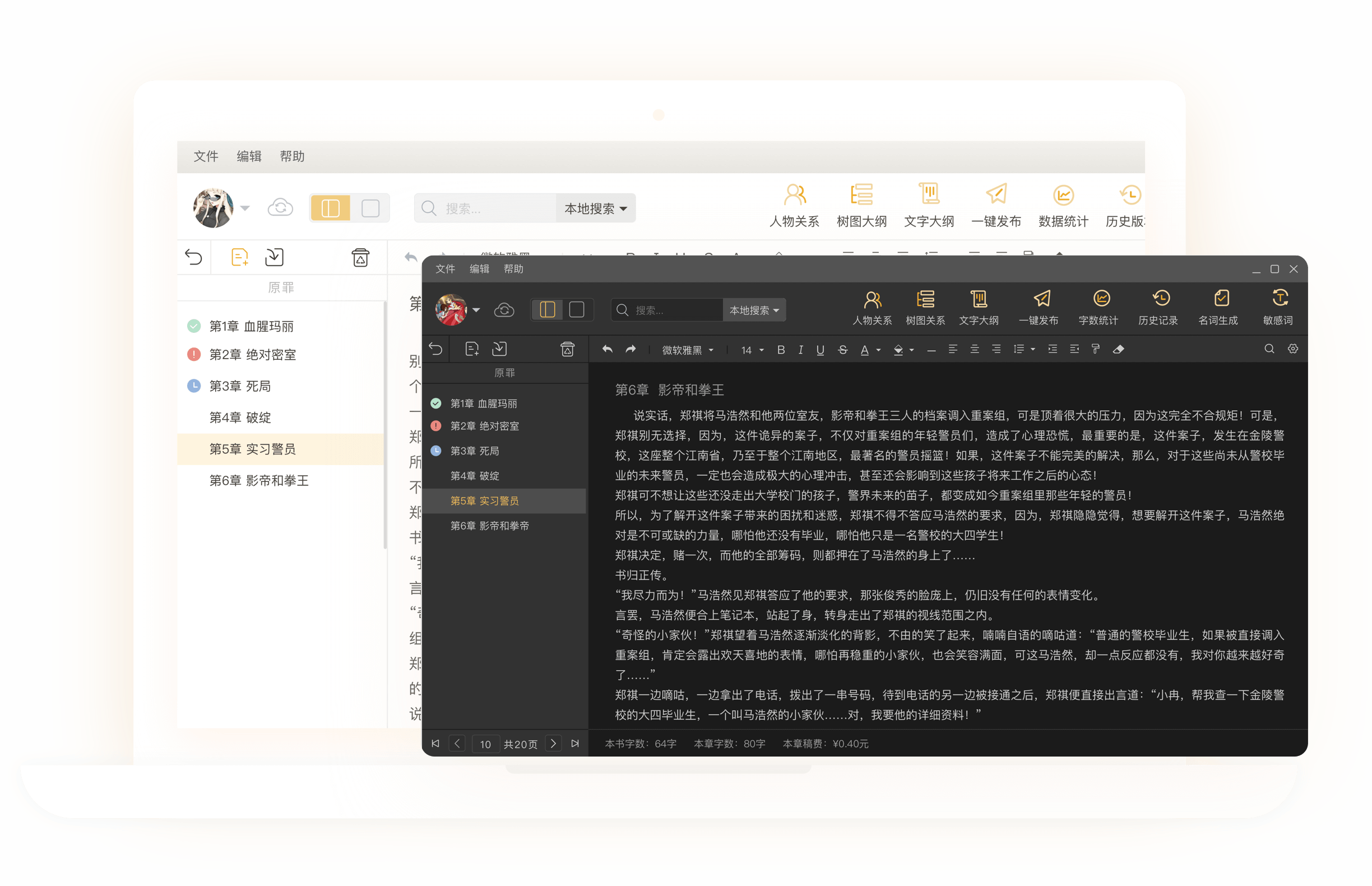Viewport: 1372px width, 886px height.
Task: Click the cloud sync icon in dark window
Action: click(504, 310)
